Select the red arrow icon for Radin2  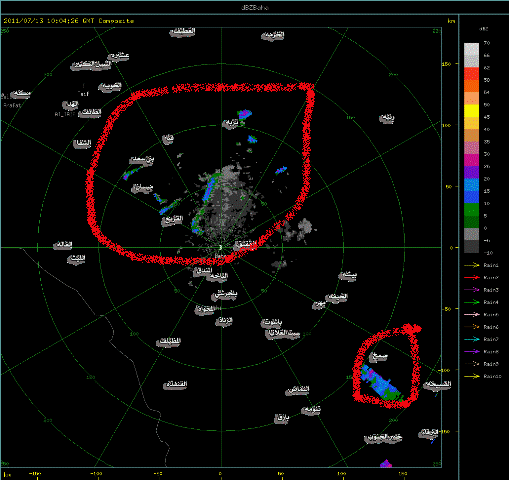point(472,277)
